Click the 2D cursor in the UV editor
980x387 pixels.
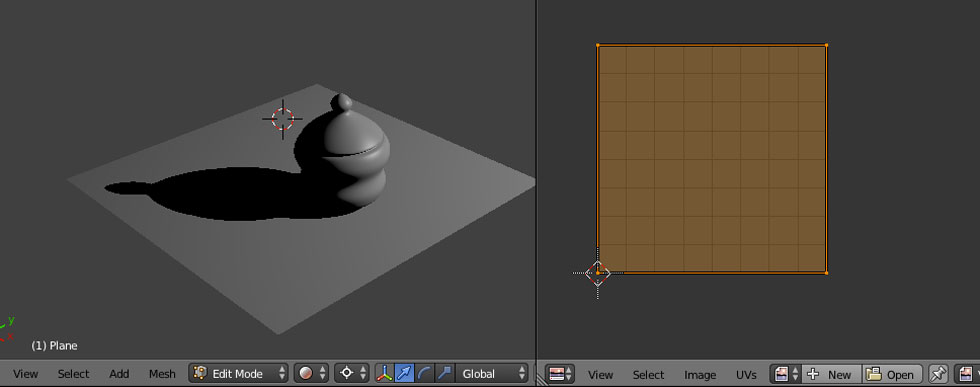[598, 273]
